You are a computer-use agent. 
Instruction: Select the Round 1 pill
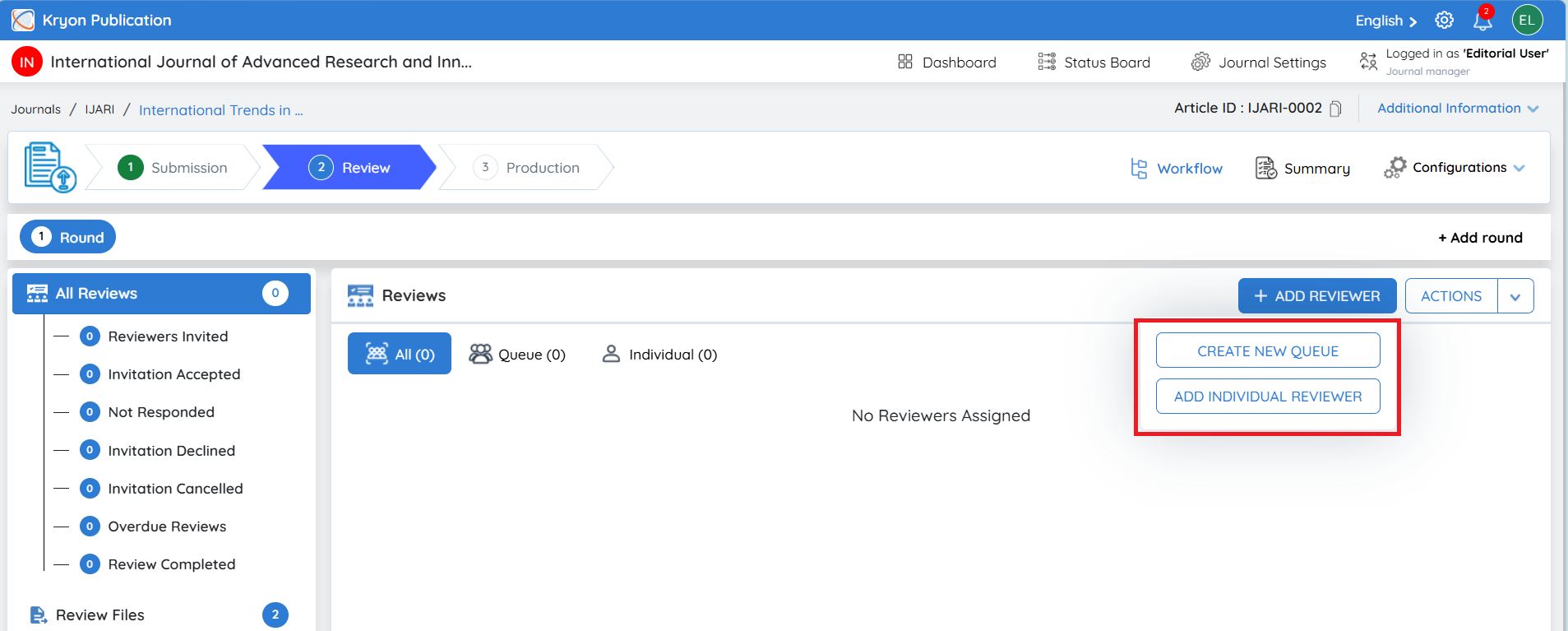(x=67, y=237)
